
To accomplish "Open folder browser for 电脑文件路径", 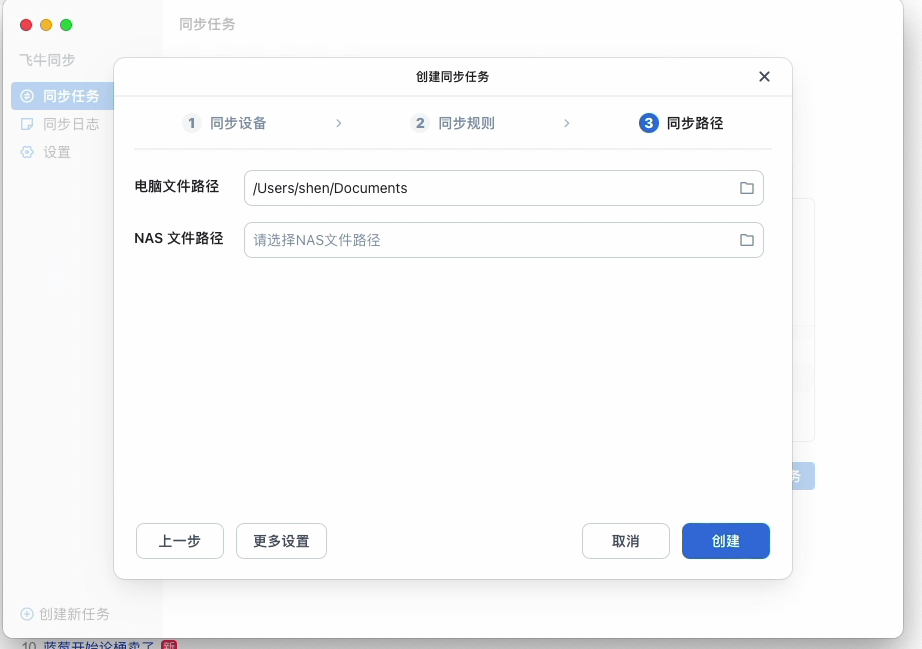I will 746,187.
